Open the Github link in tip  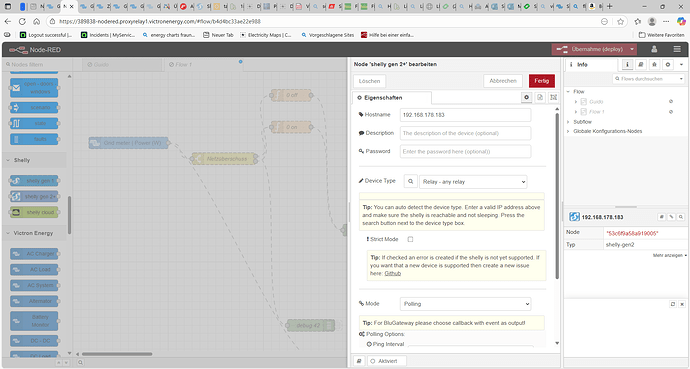(393, 273)
